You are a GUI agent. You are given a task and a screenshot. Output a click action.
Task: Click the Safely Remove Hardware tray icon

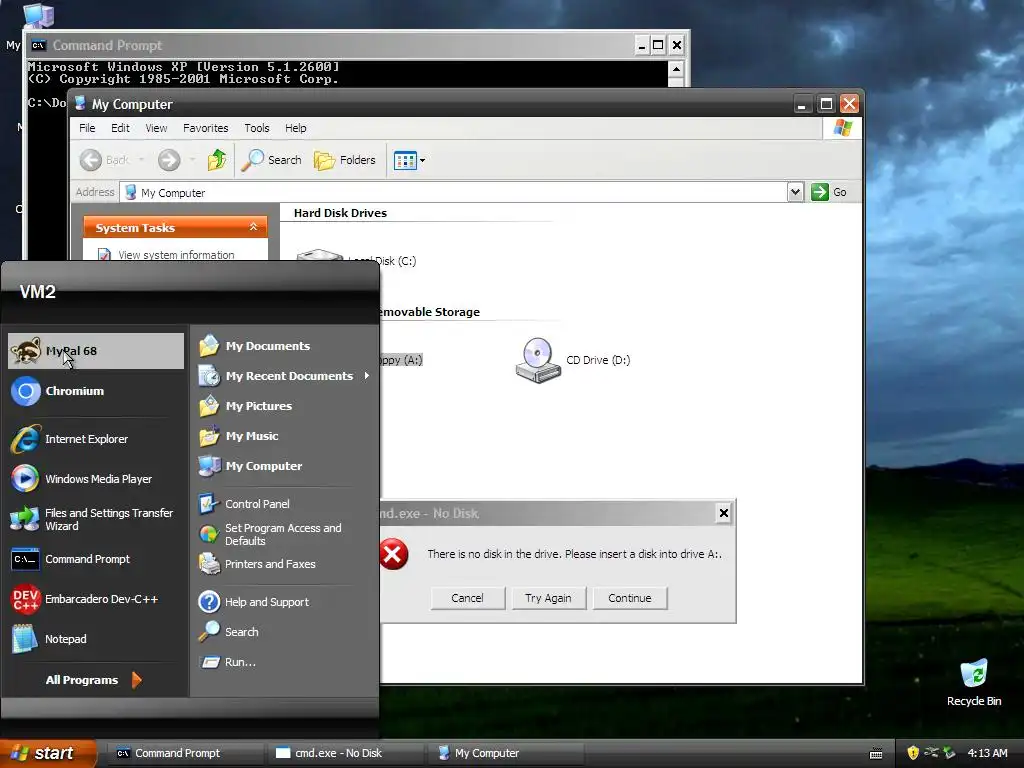click(x=949, y=753)
